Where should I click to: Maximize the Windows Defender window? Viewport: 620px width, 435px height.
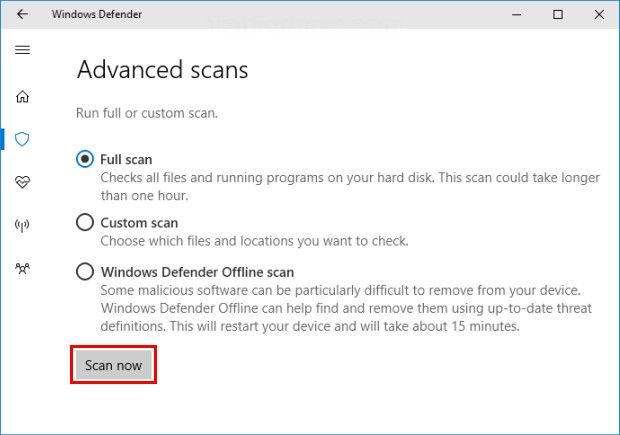[558, 15]
